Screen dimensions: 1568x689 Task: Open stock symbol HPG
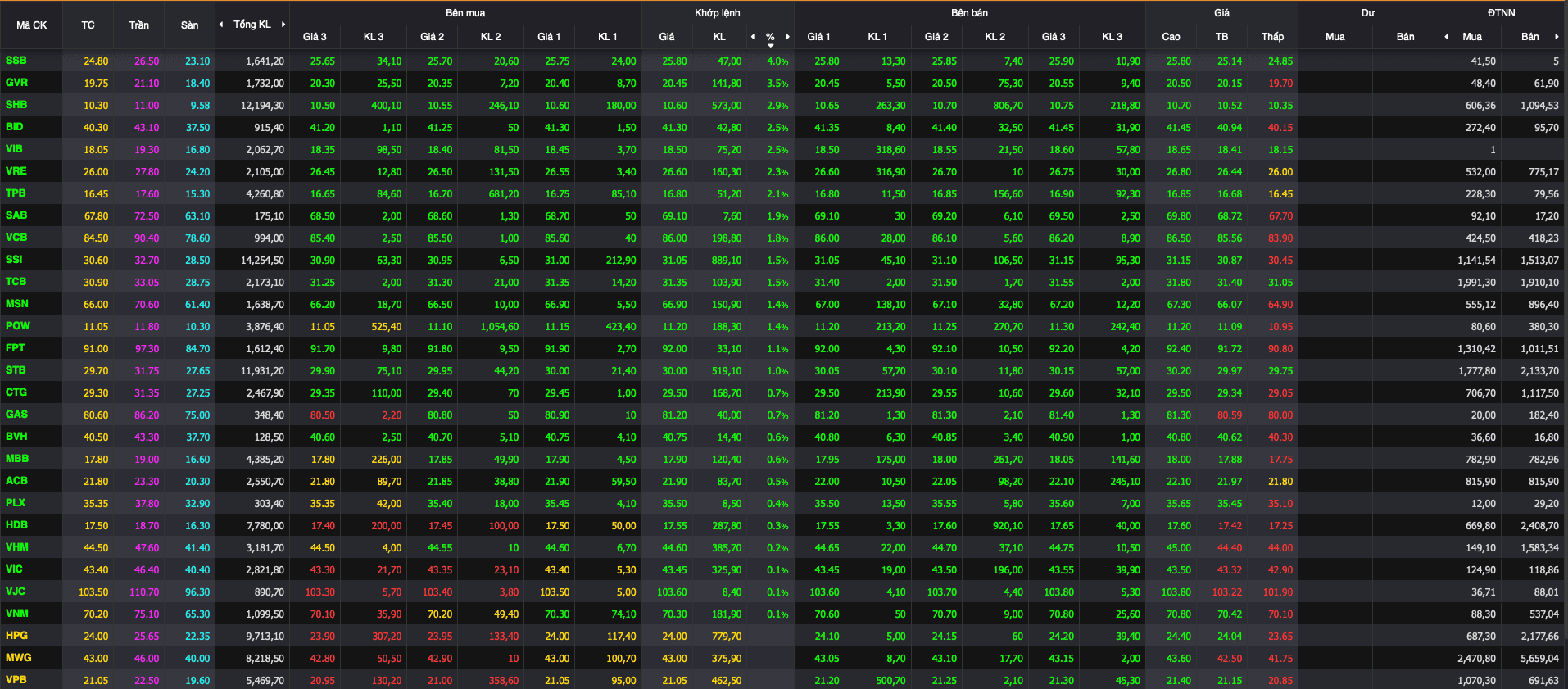tap(16, 636)
